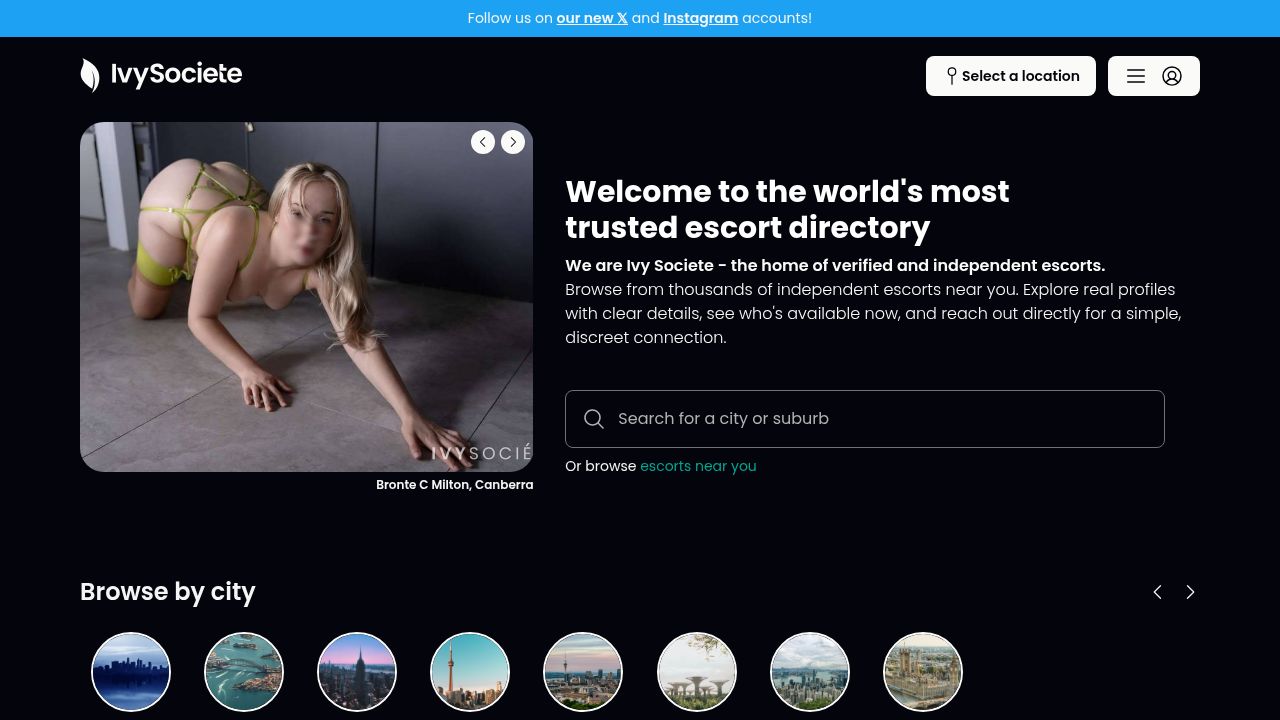The image size is (1280, 720).
Task: Select the harbour aerial view city thumbnail
Action: [x=244, y=672]
